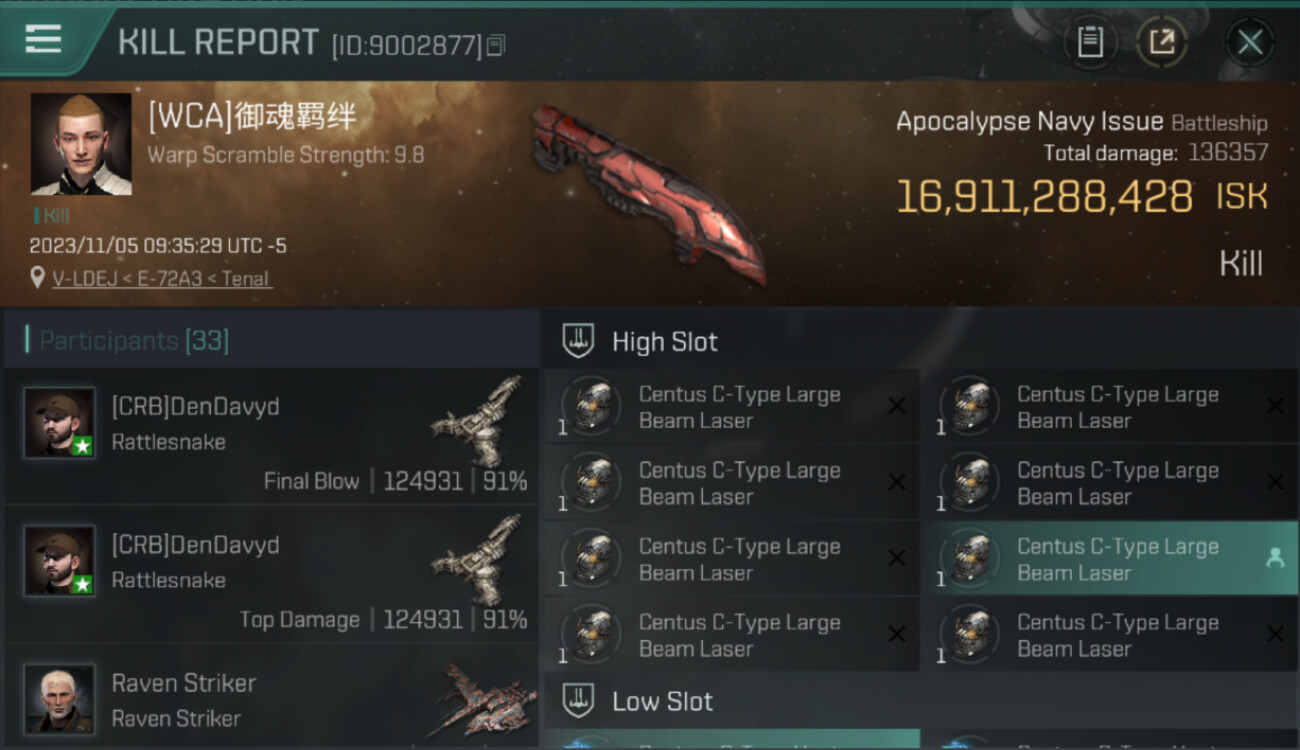Click the High Slot section icon
This screenshot has height=750, width=1300.
pos(578,342)
